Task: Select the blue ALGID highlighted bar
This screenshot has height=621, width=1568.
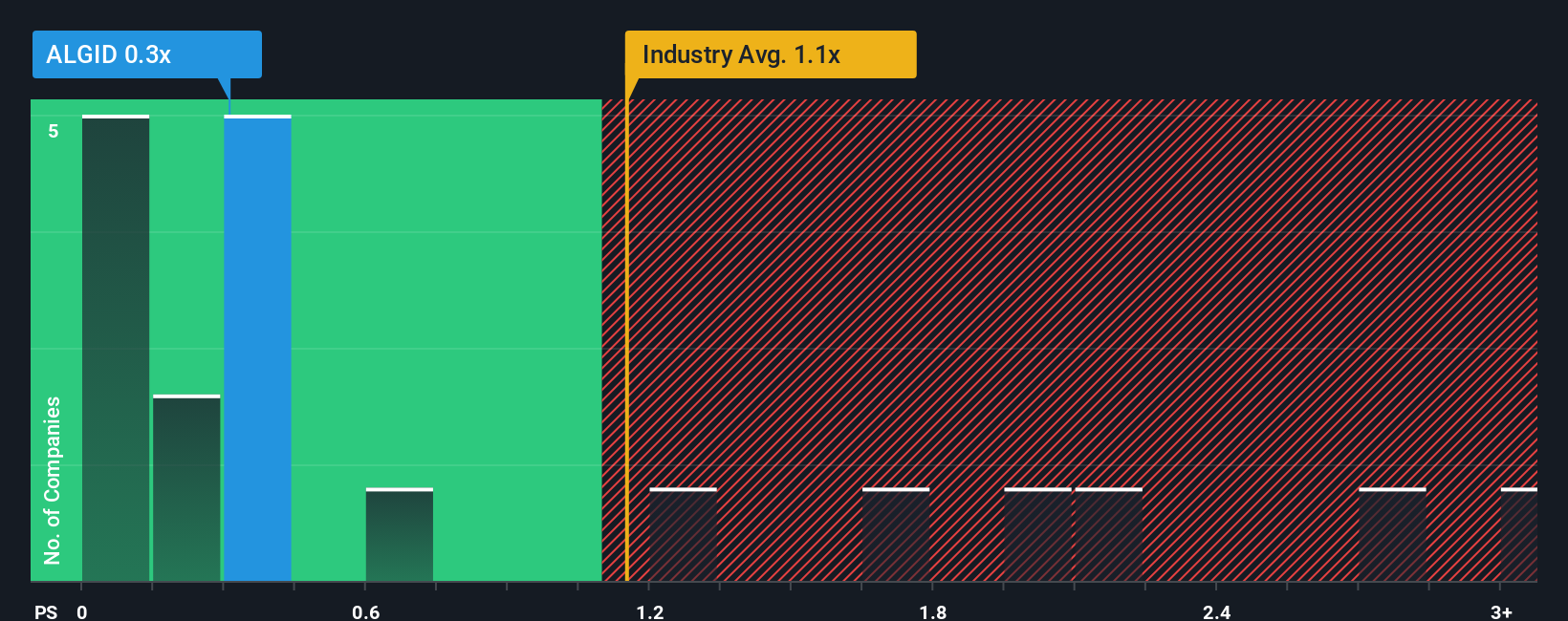Action: pos(258,349)
